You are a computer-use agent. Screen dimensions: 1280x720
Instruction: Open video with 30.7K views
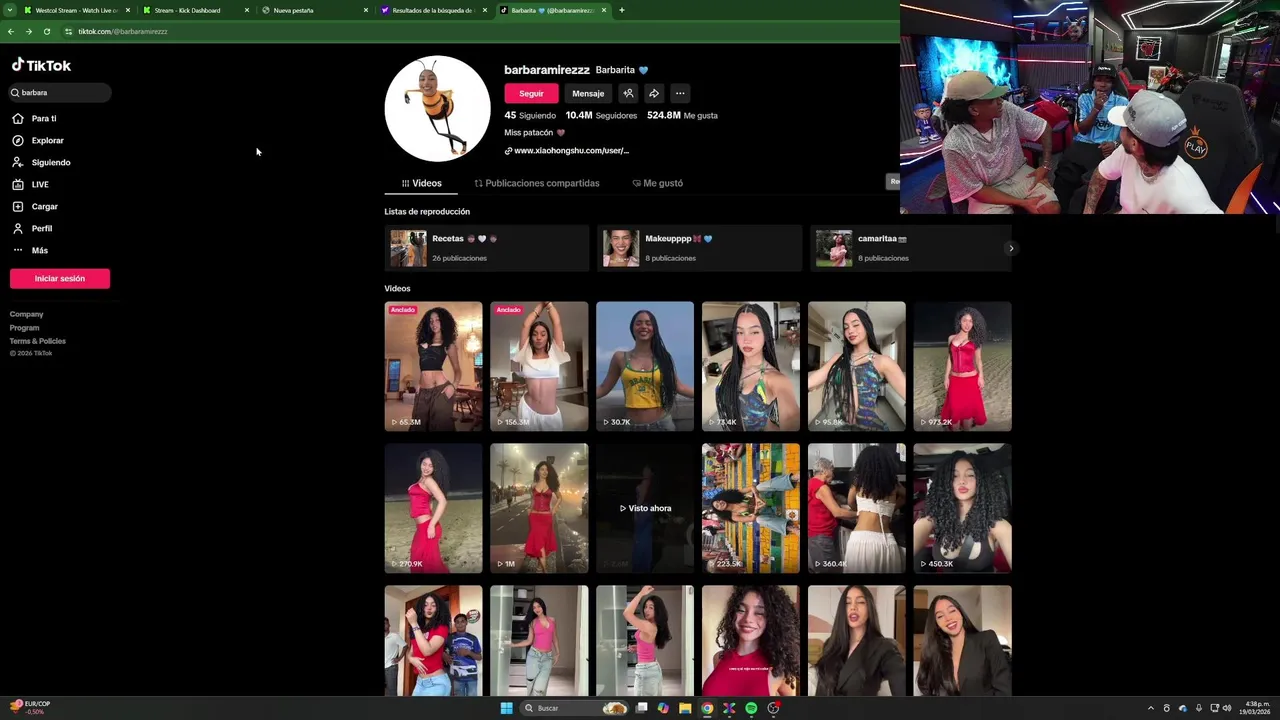point(645,366)
